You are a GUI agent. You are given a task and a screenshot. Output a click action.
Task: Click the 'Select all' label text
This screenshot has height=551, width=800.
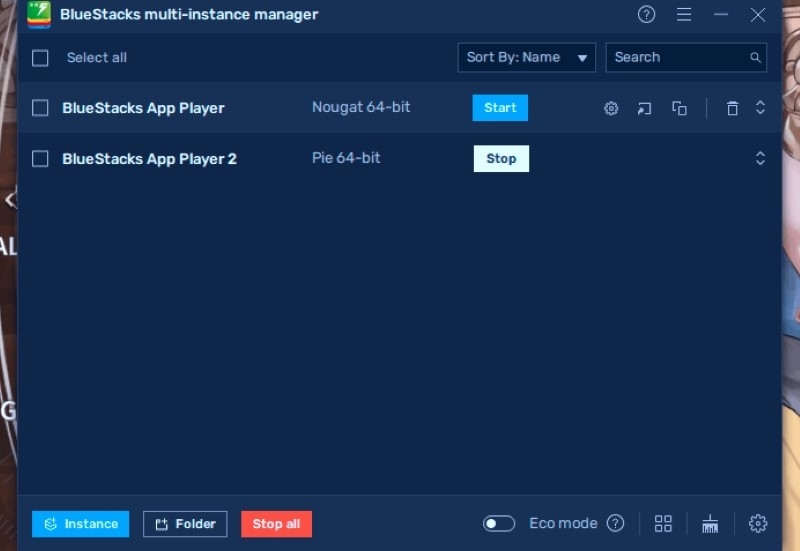coord(97,58)
